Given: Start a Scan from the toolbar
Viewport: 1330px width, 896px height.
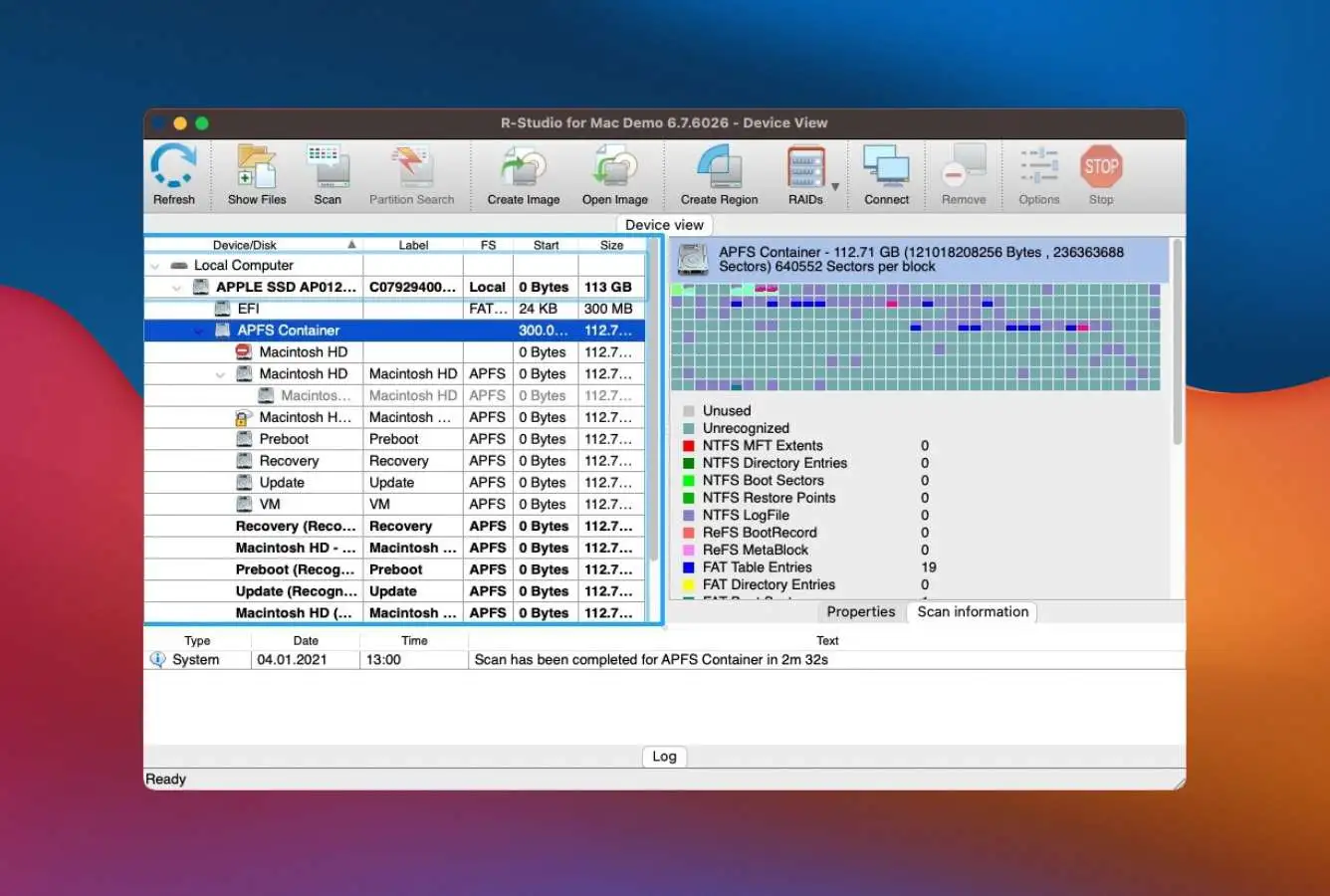Looking at the screenshot, I should [x=328, y=174].
